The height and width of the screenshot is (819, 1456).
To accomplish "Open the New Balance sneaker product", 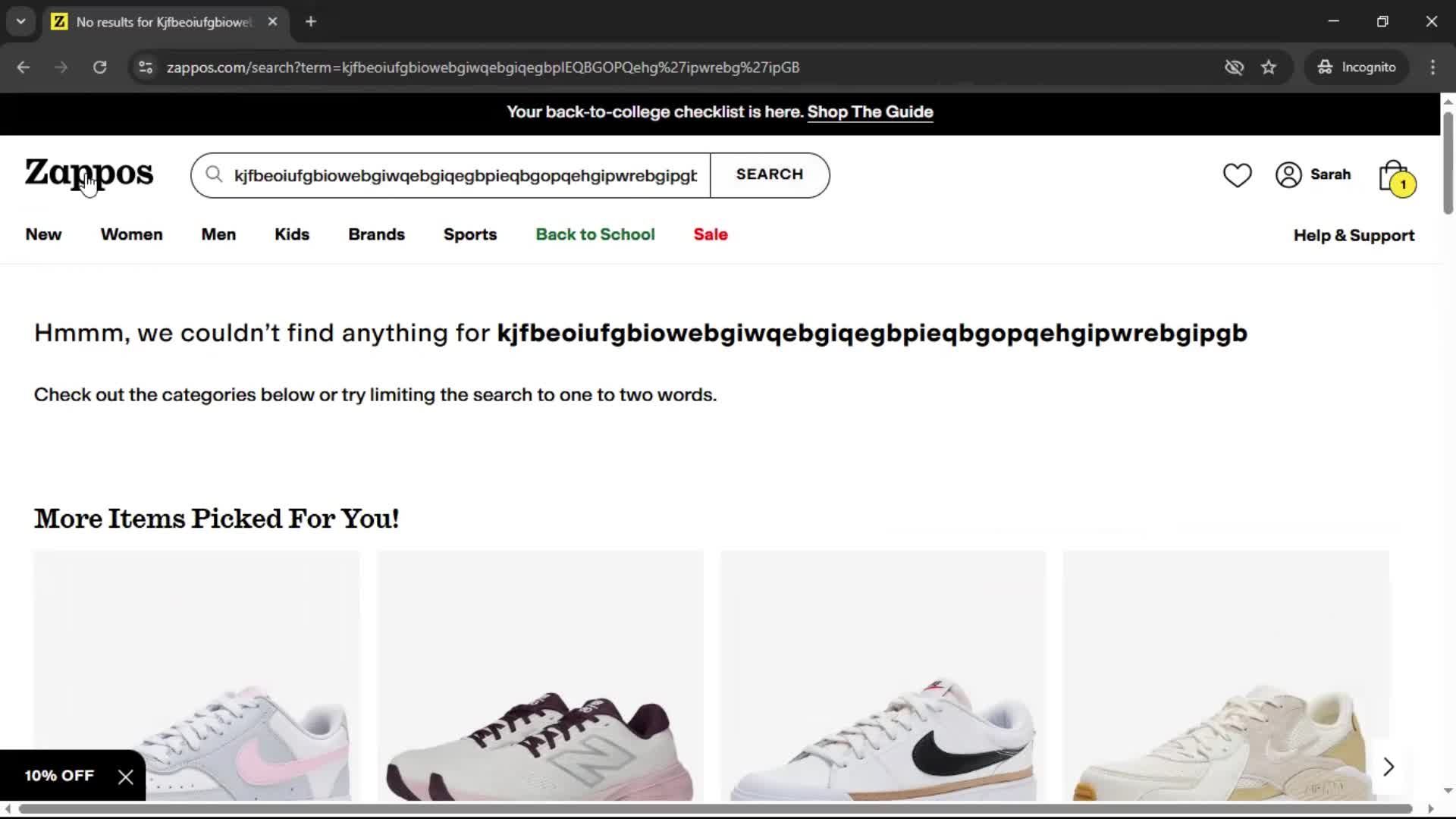I will [540, 676].
